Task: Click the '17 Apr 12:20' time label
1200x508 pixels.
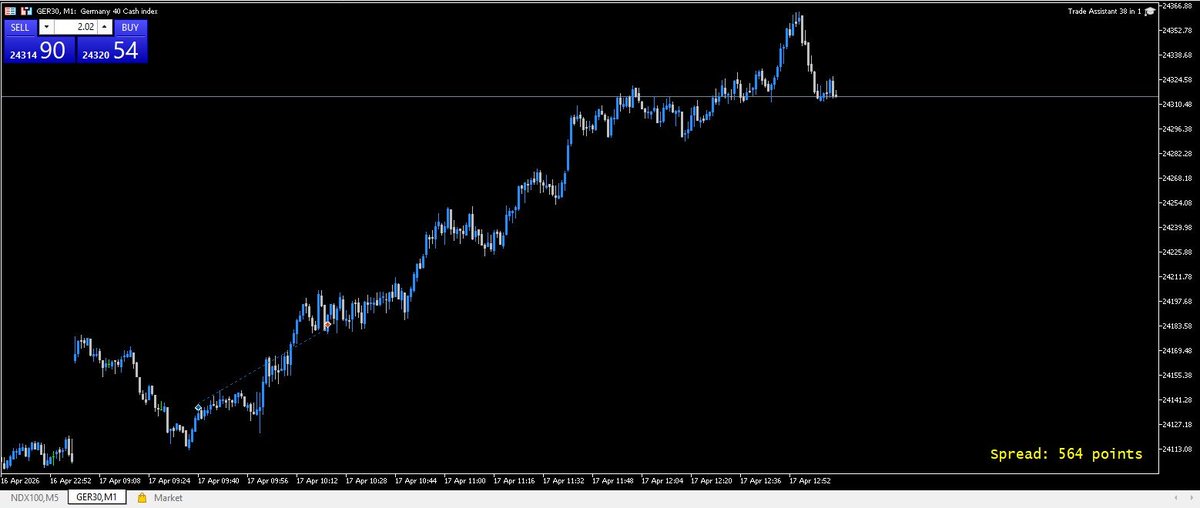Action: click(711, 480)
